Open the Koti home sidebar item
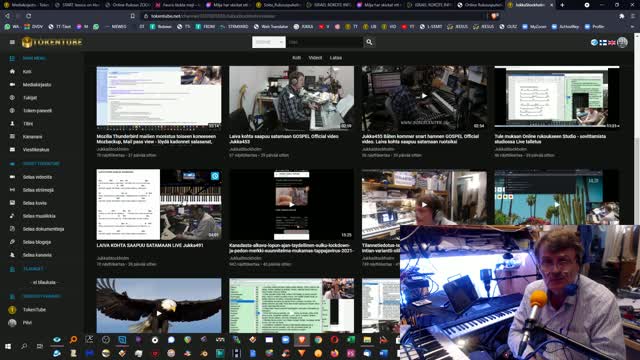 [27, 71]
